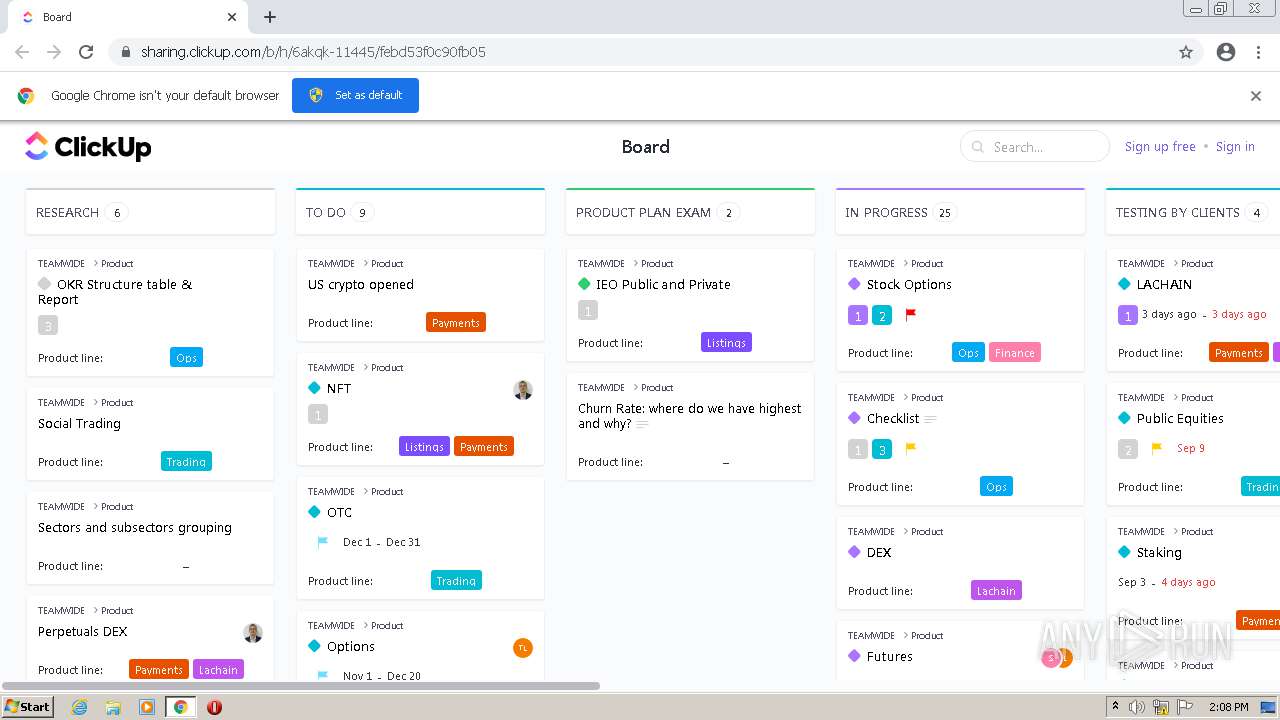Image resolution: width=1280 pixels, height=720 pixels.
Task: Click the subtask count badge on OKR Structure table
Action: tap(48, 325)
